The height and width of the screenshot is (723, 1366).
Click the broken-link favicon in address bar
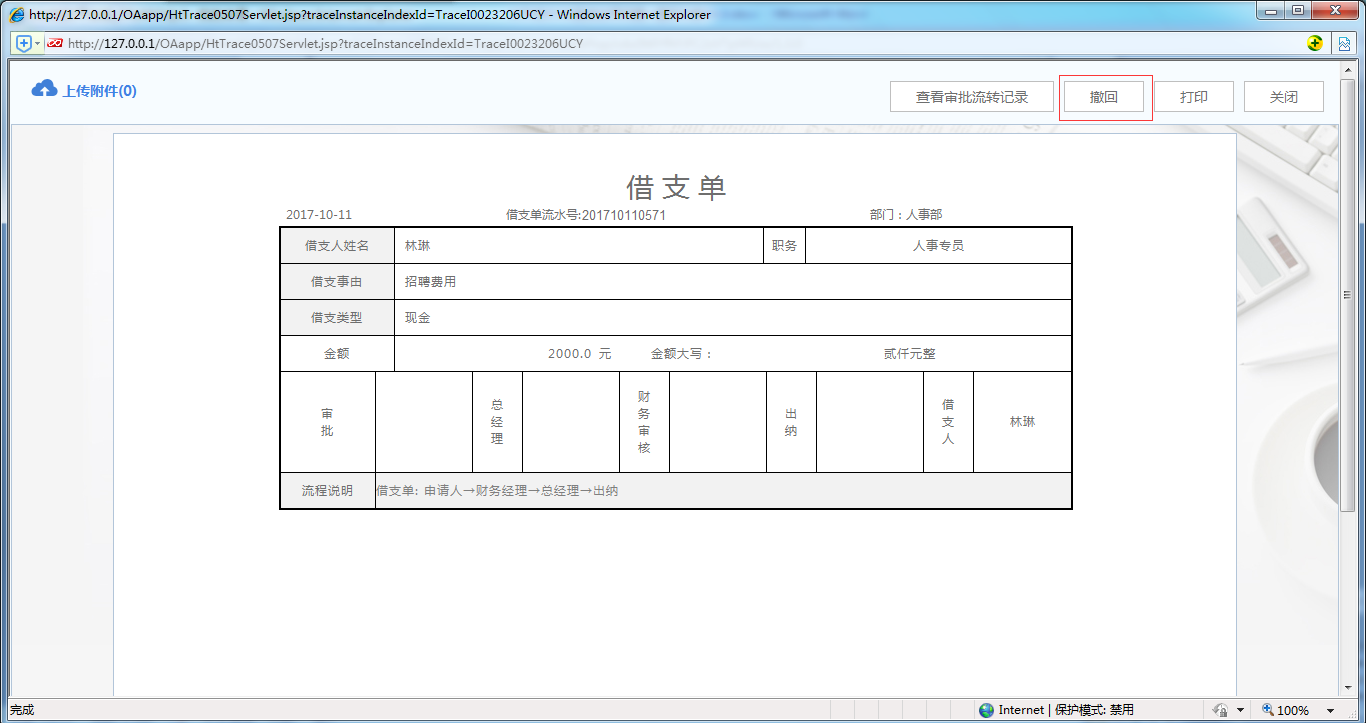pyautogui.click(x=55, y=43)
